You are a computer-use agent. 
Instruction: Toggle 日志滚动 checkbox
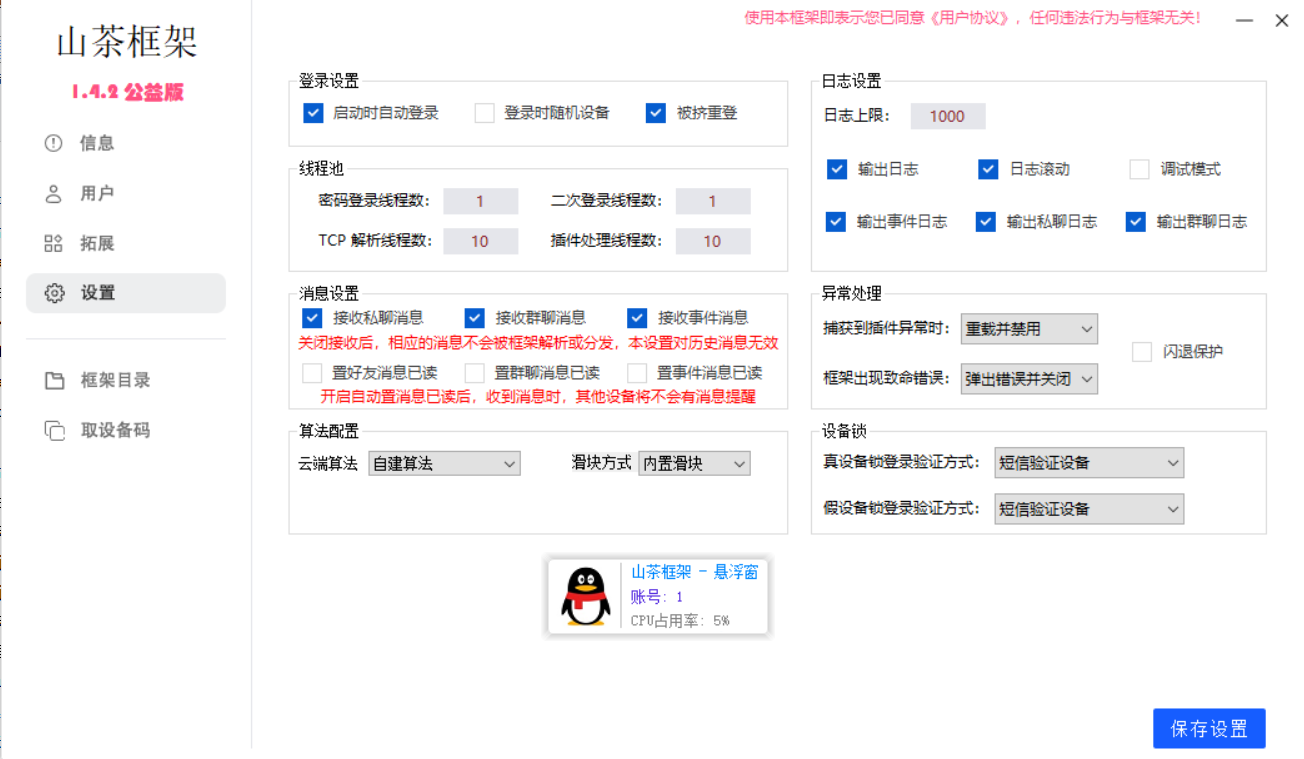988,169
